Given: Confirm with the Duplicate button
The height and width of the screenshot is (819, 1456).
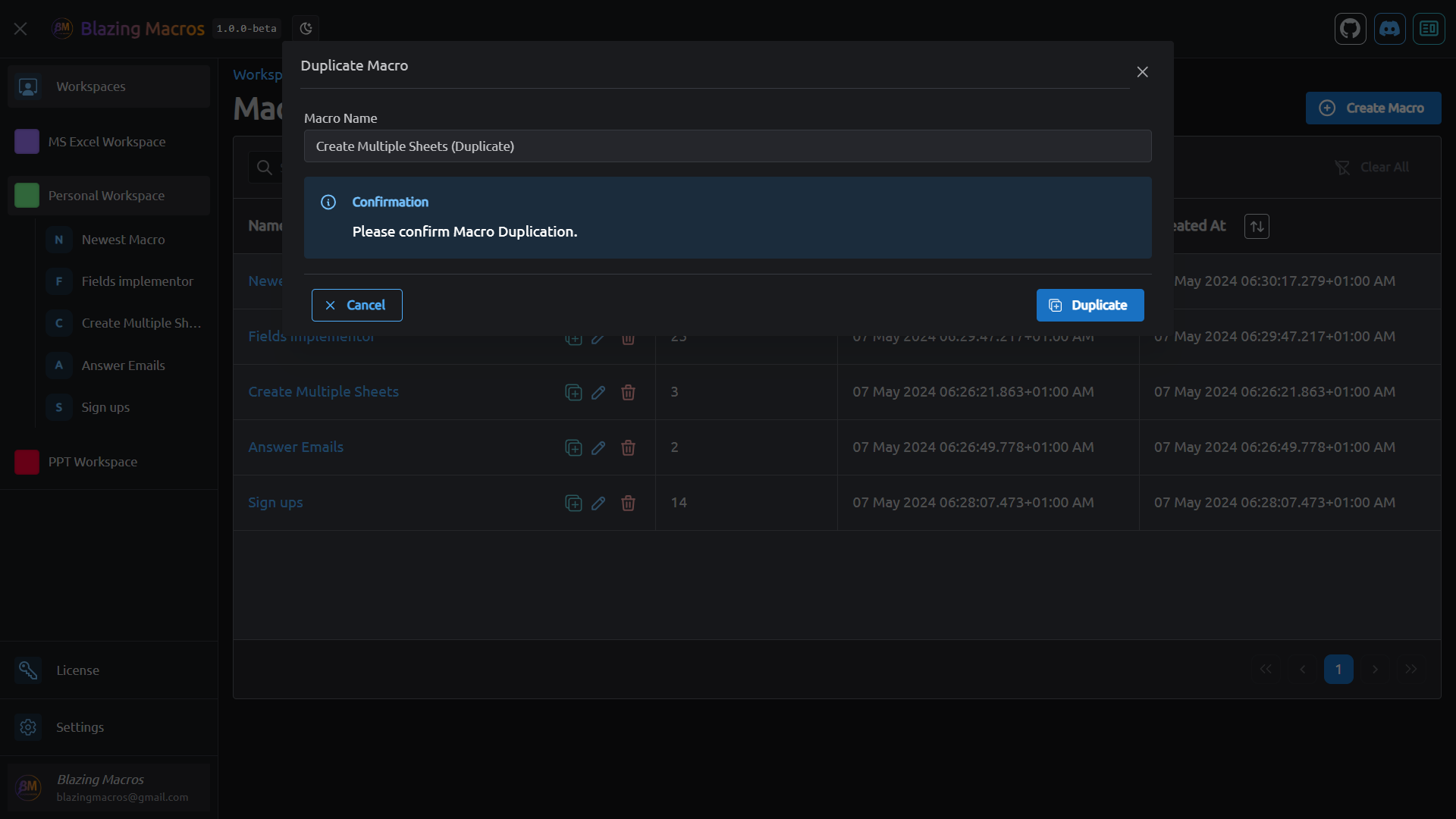Looking at the screenshot, I should coord(1090,305).
